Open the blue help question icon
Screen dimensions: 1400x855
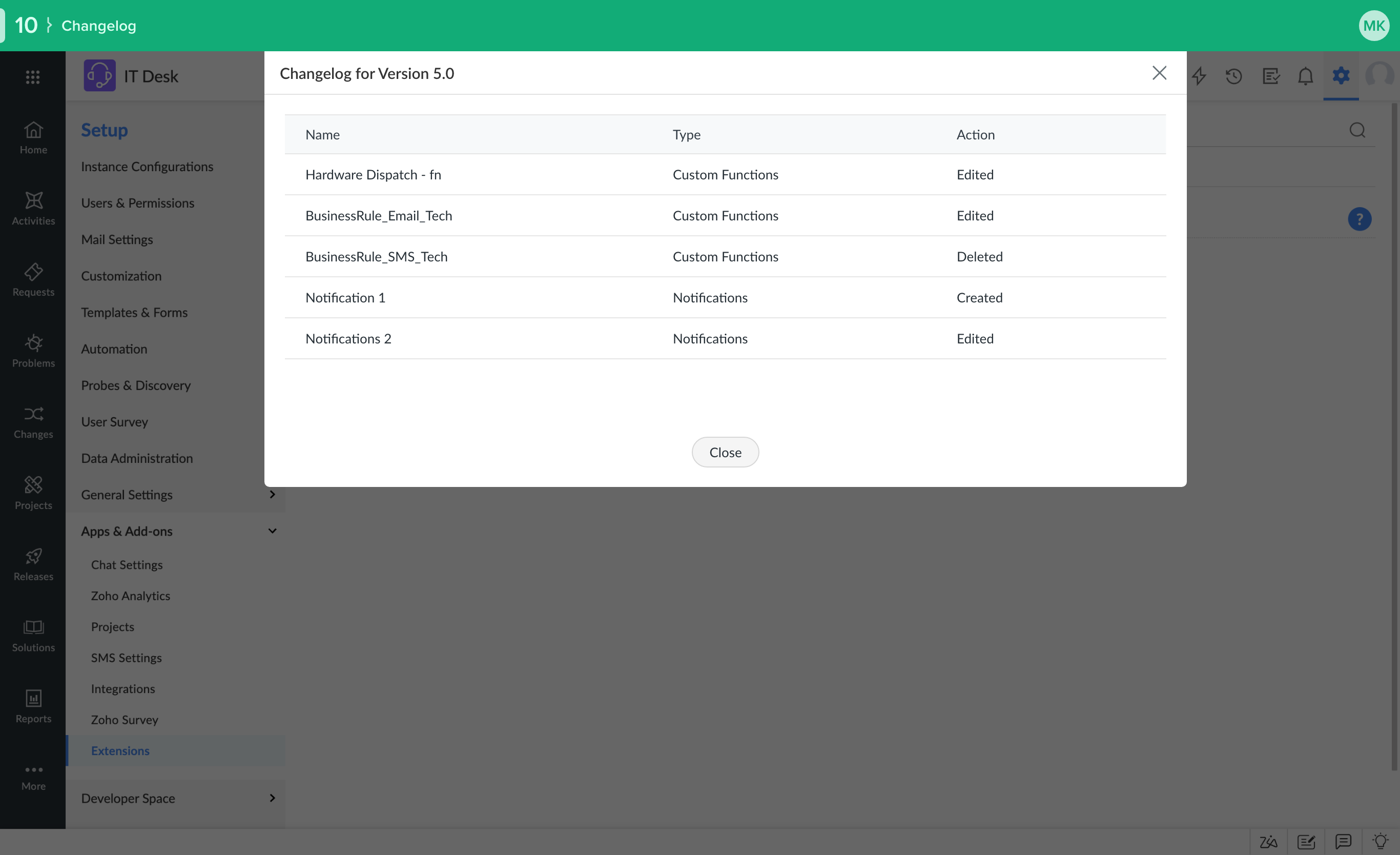(x=1359, y=219)
